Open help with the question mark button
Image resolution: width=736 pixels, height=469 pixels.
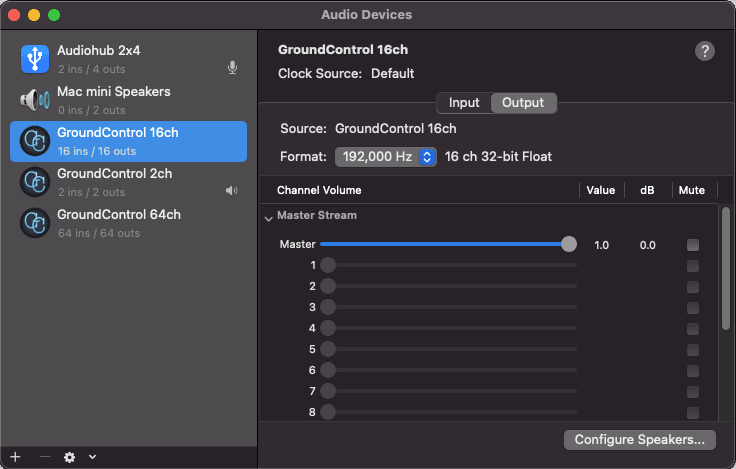(705, 51)
